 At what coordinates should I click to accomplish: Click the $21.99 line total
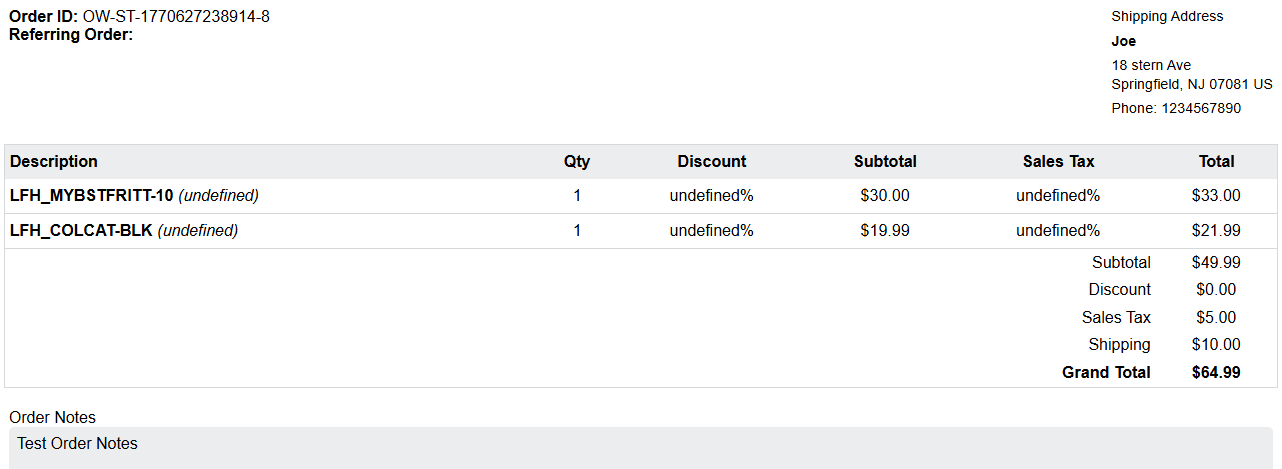click(1216, 231)
